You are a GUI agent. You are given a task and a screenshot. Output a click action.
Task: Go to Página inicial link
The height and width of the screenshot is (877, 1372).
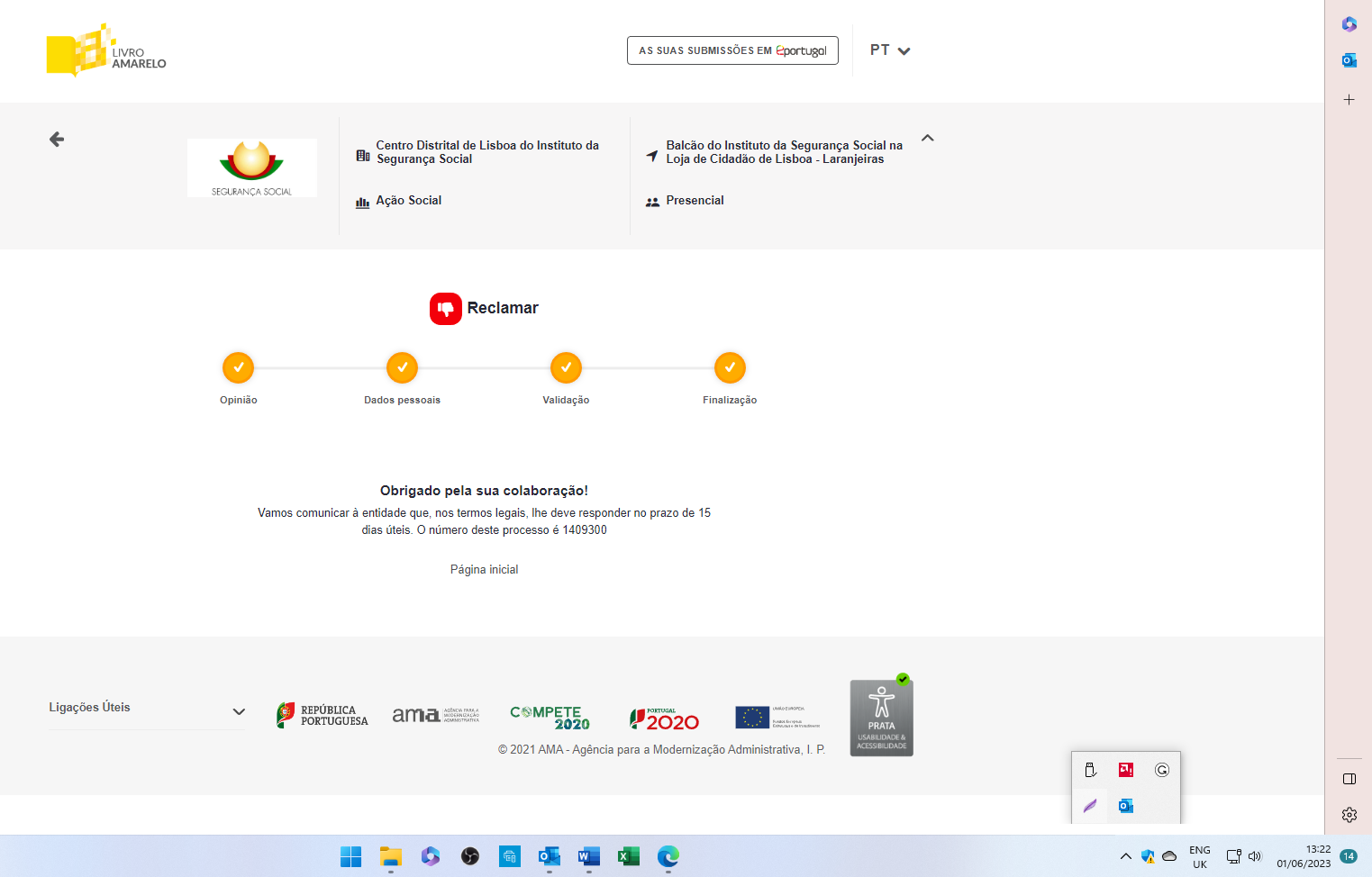pos(485,569)
